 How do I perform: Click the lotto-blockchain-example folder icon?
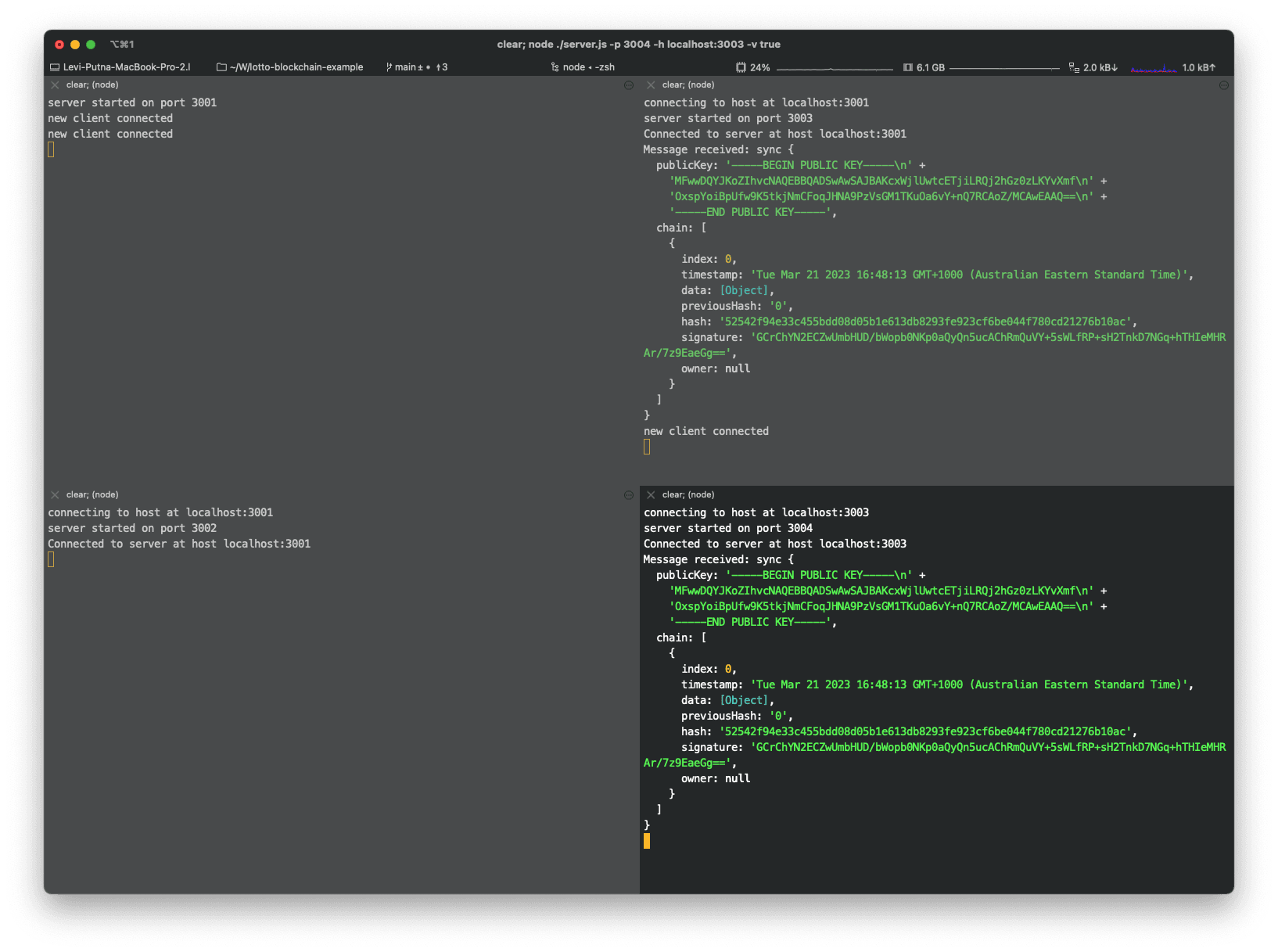click(x=221, y=67)
